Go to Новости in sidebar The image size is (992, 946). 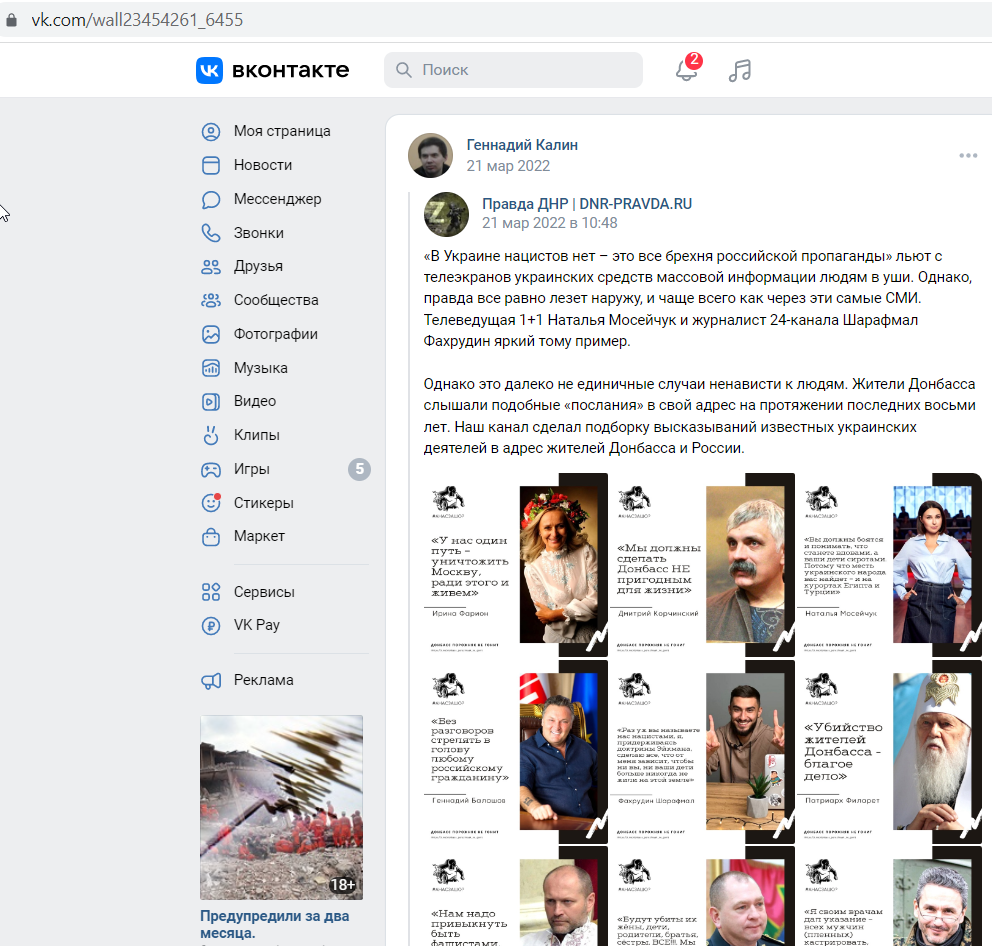click(x=263, y=165)
